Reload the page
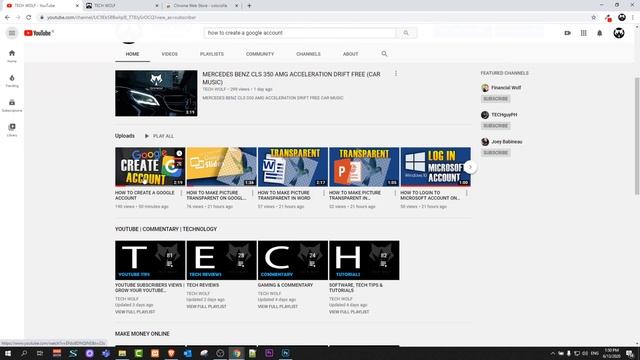This screenshot has height=360, width=640. point(29,18)
